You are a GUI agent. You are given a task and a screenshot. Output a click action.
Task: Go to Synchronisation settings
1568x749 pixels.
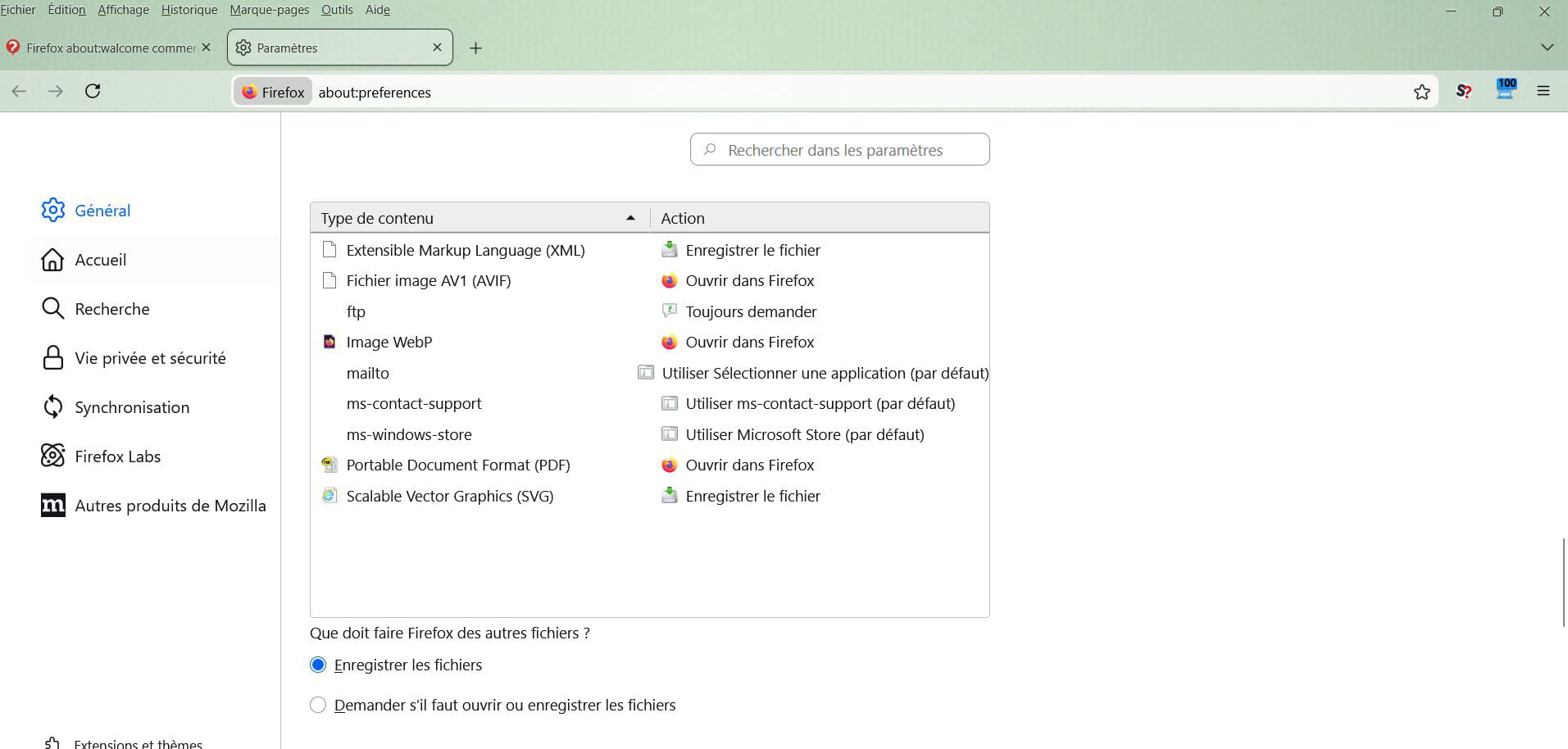point(132,407)
